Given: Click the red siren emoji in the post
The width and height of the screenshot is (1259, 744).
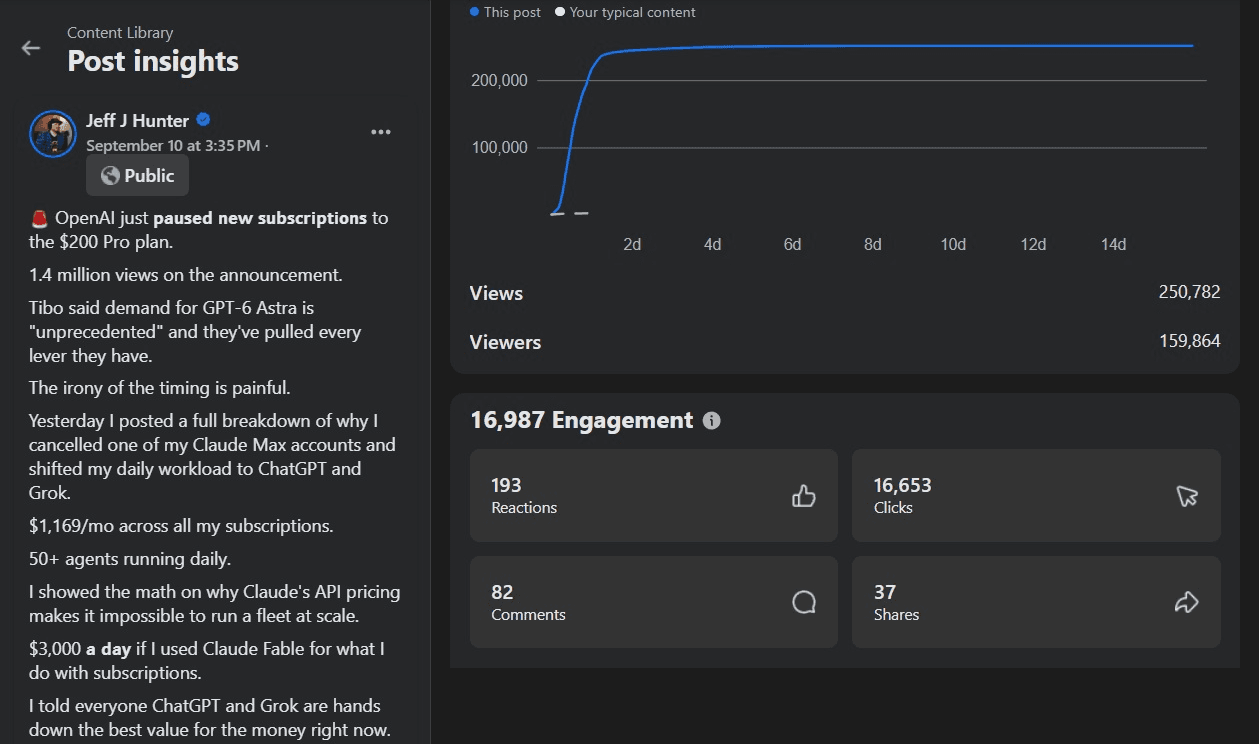Looking at the screenshot, I should [39, 218].
